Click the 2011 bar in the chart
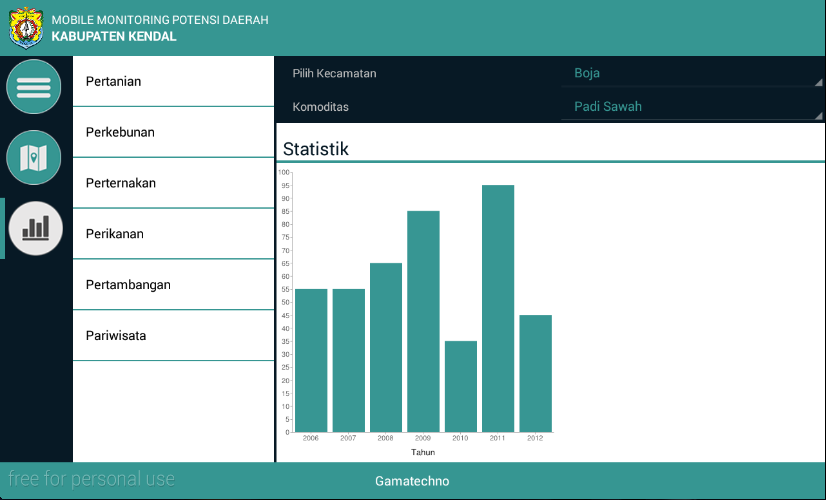The width and height of the screenshot is (826, 500). [498, 309]
